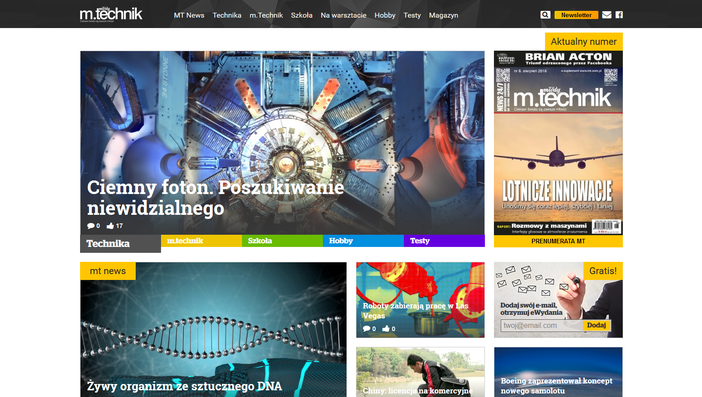Select the yellow m.technik slider tab

(x=201, y=241)
